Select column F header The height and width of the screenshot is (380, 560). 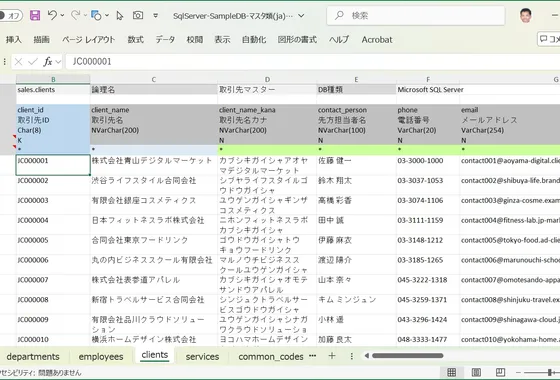[428, 79]
